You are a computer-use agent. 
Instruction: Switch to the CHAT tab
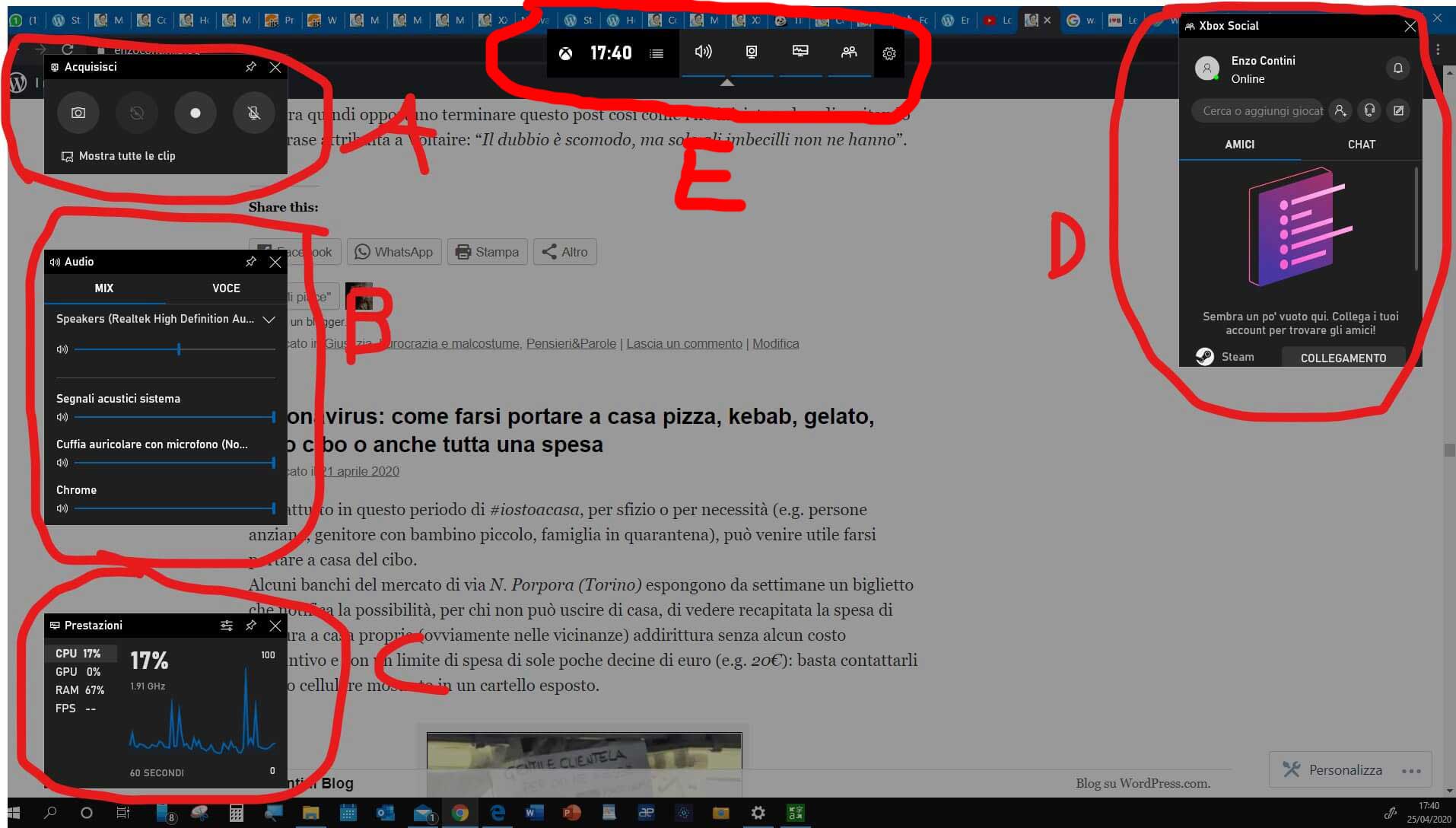[1361, 145]
